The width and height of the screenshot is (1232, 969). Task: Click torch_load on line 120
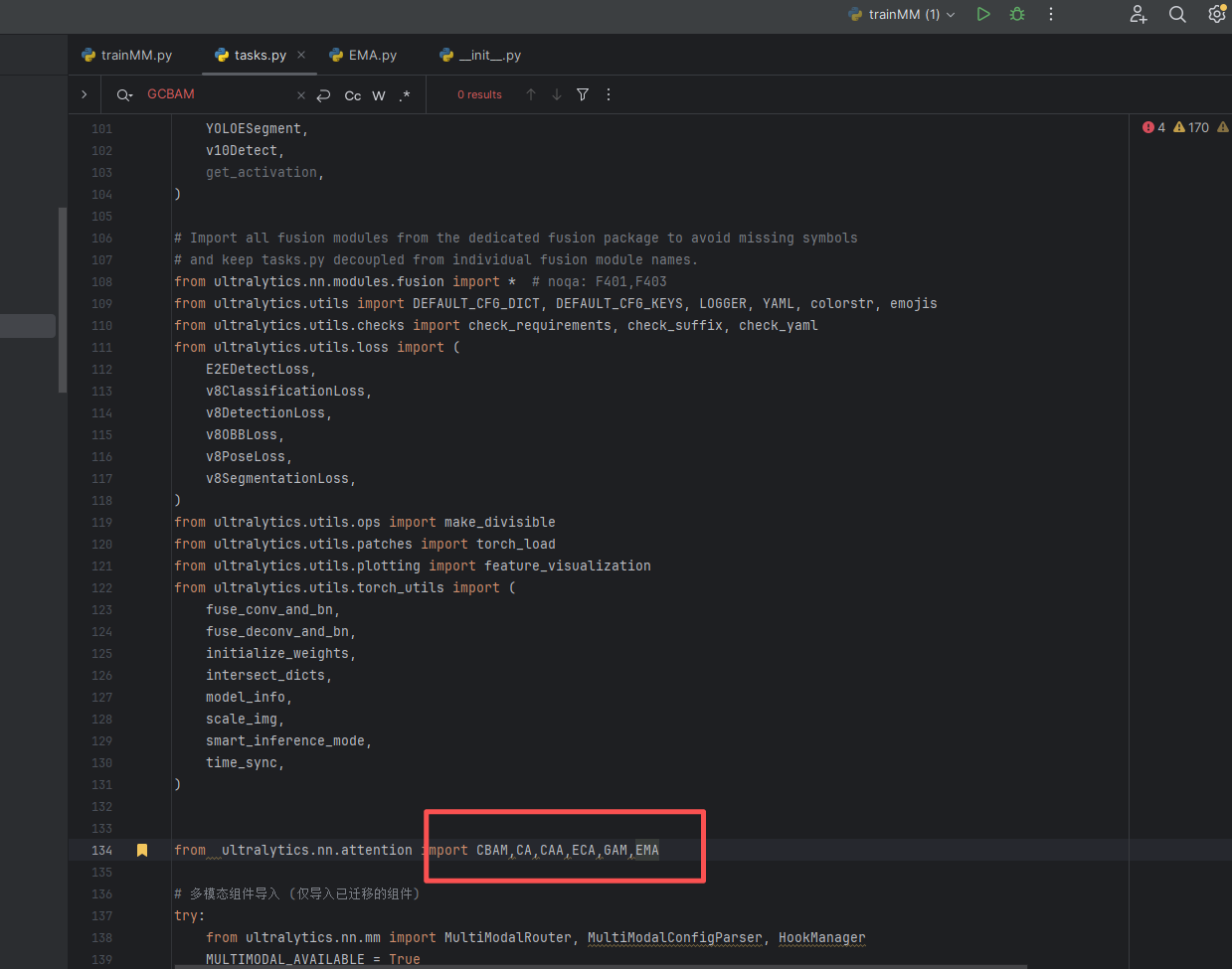(516, 544)
